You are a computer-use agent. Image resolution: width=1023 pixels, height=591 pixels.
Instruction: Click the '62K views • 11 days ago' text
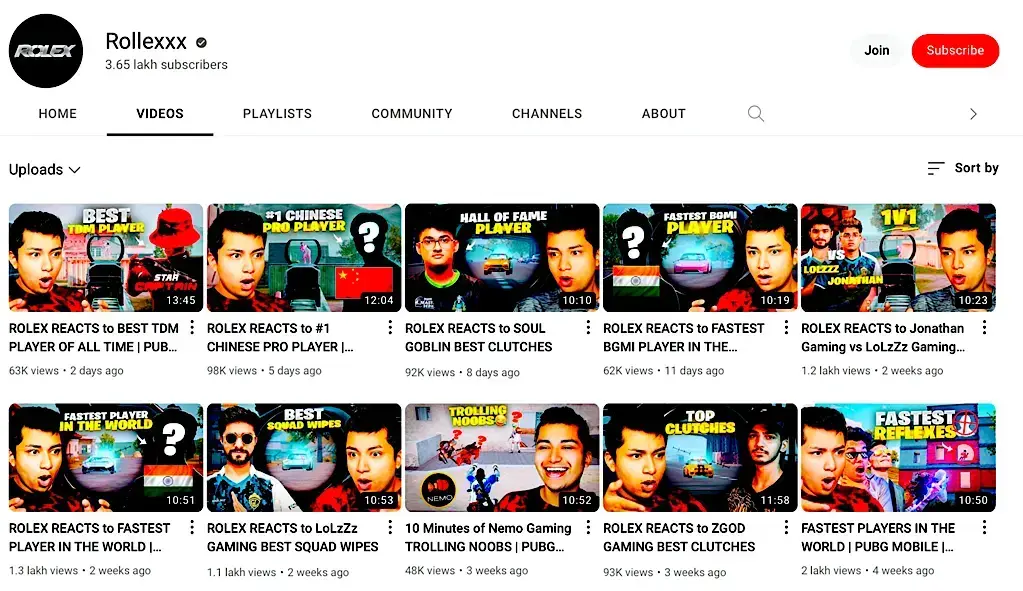point(664,371)
